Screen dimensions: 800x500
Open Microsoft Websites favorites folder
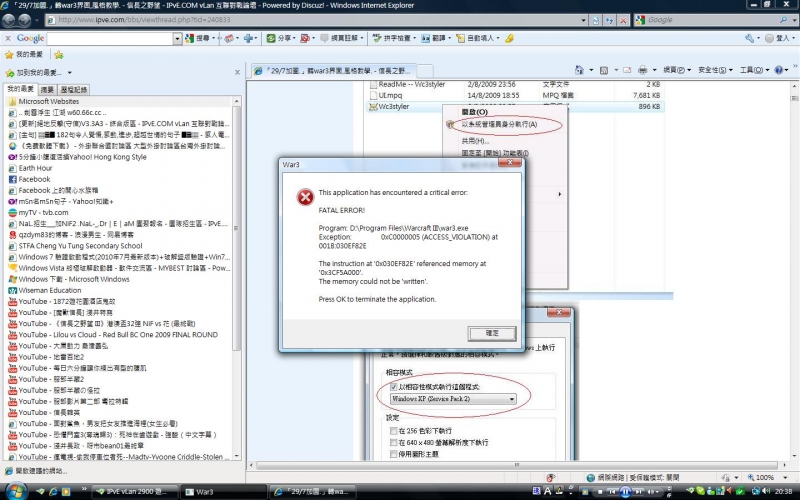point(48,101)
